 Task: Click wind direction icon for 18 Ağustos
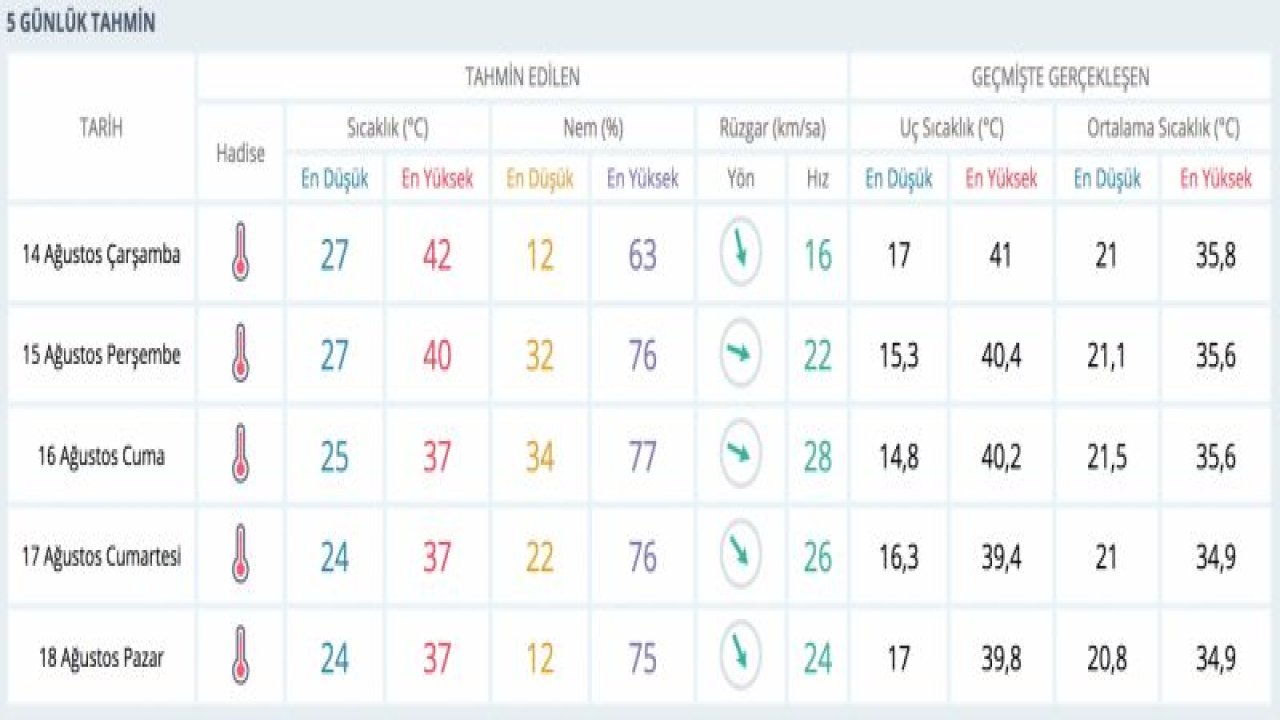(x=740, y=655)
